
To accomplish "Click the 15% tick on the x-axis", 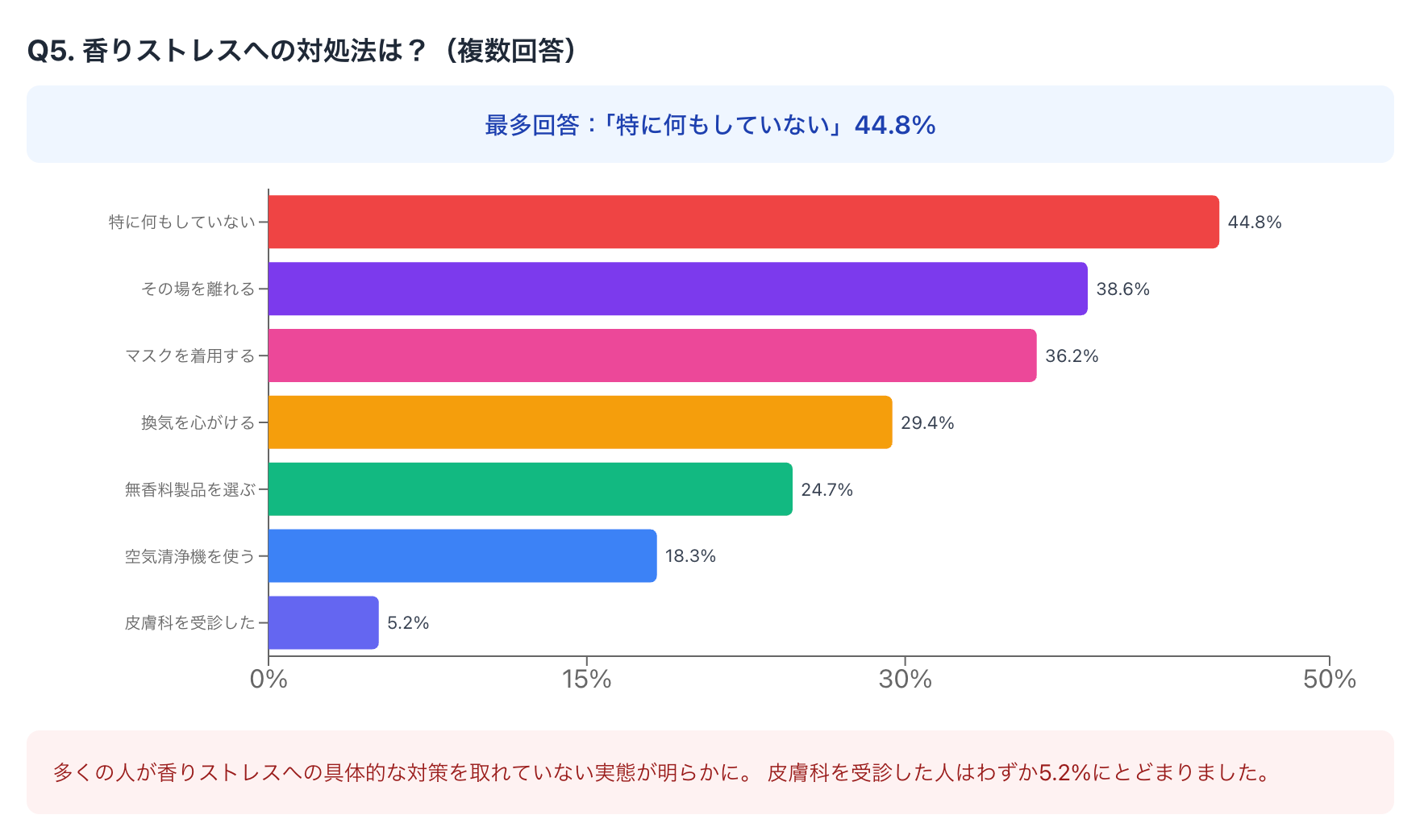I will [586, 680].
